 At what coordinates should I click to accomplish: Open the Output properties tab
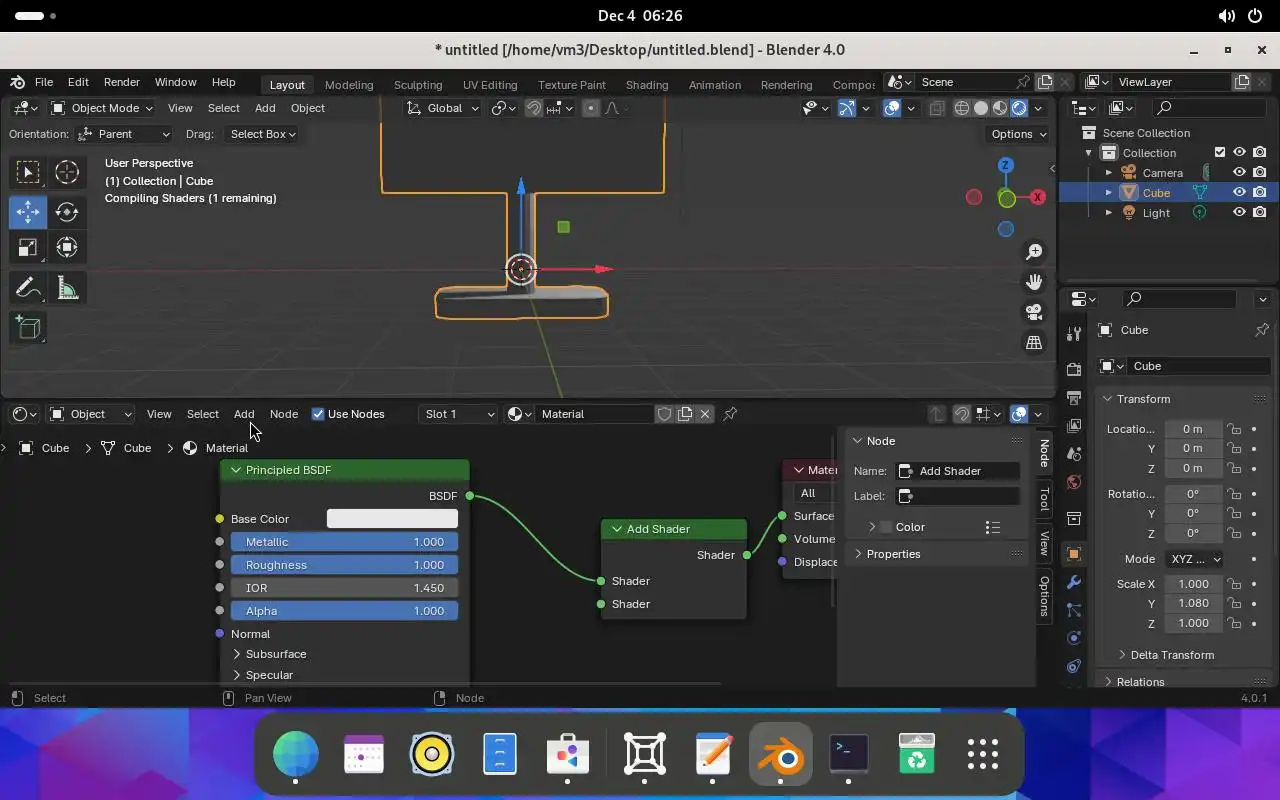coord(1074,397)
